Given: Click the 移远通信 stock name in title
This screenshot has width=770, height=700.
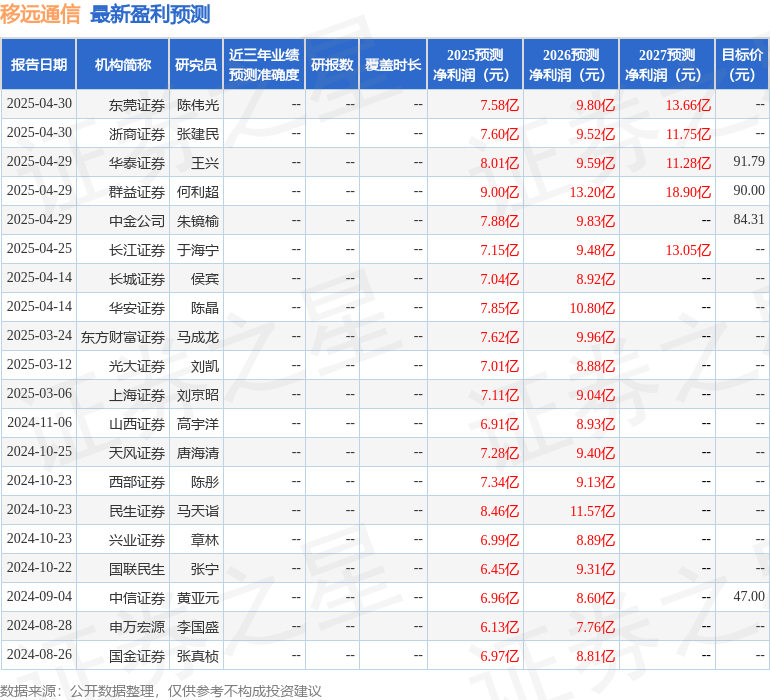Looking at the screenshot, I should coord(41,14).
